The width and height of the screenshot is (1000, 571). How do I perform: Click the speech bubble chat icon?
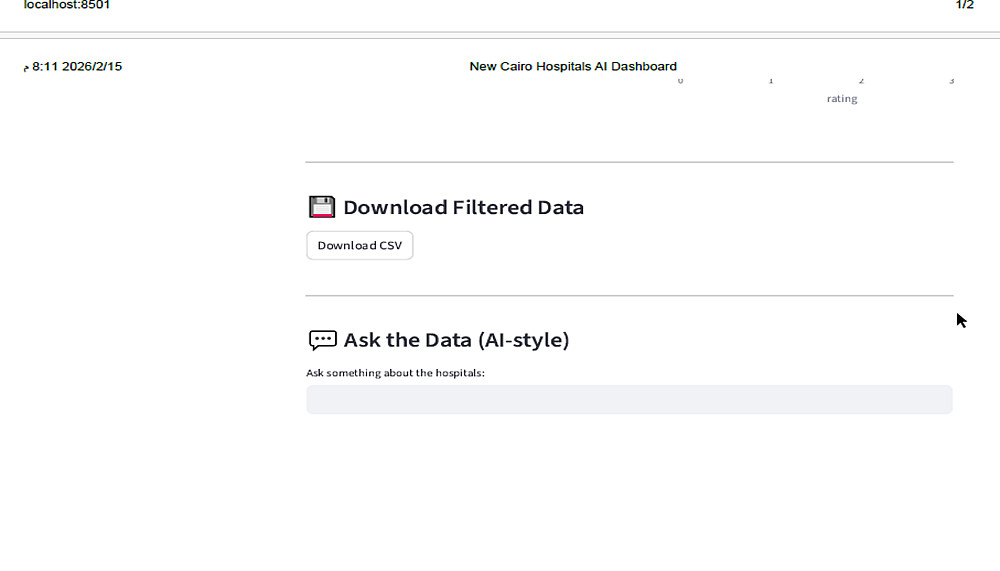(322, 340)
